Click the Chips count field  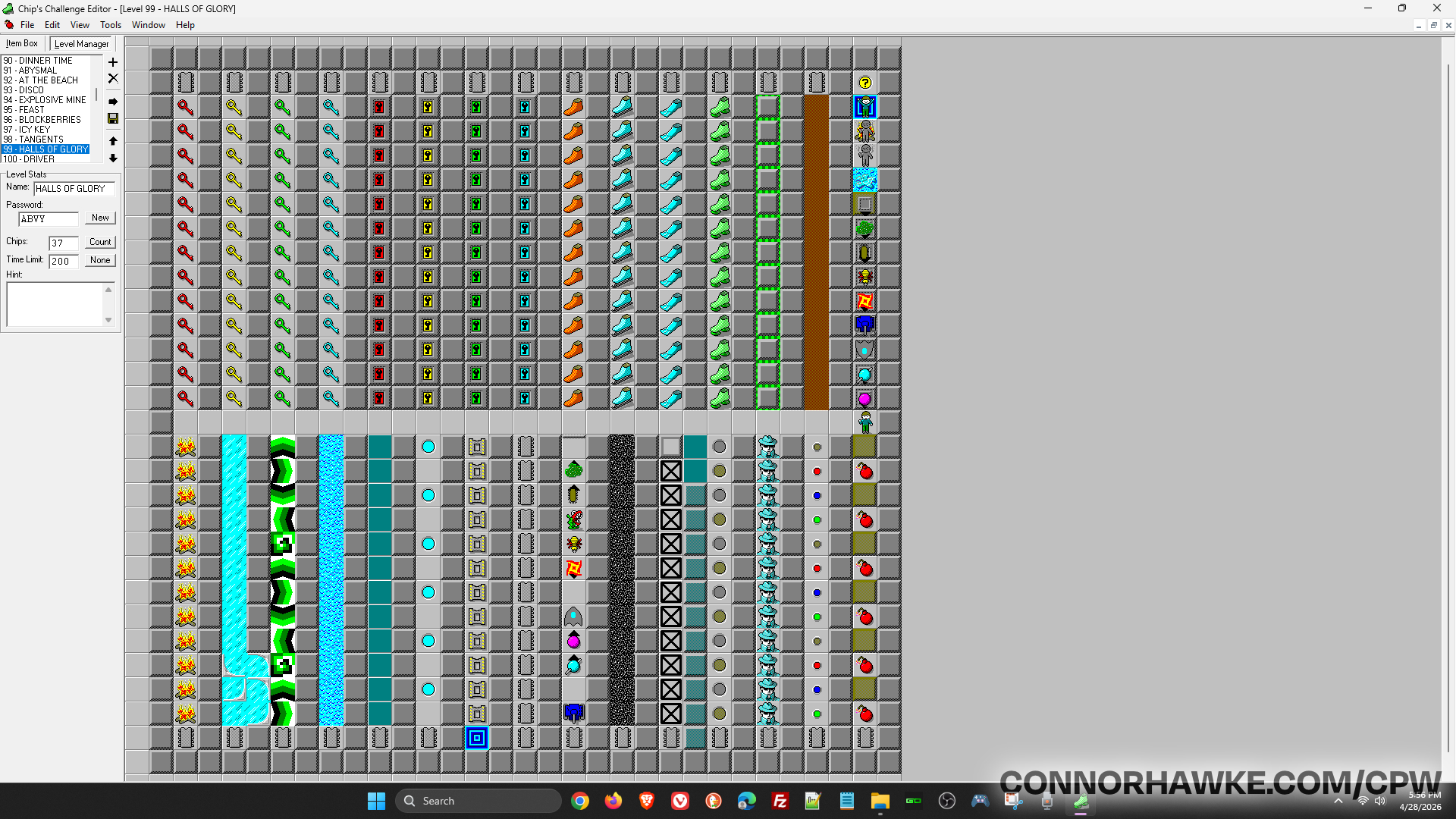coord(64,243)
